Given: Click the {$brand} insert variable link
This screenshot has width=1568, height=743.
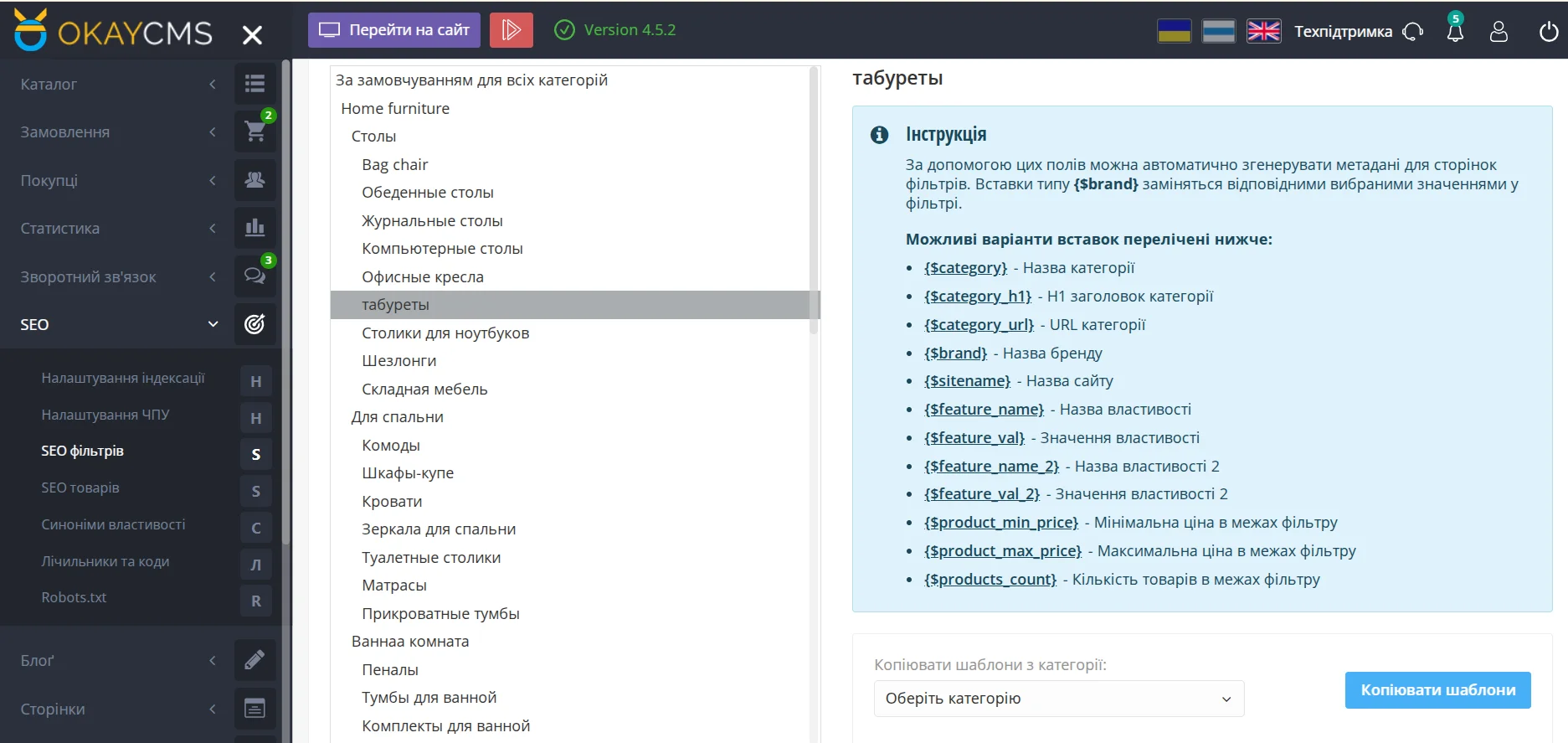Looking at the screenshot, I should click(x=955, y=353).
